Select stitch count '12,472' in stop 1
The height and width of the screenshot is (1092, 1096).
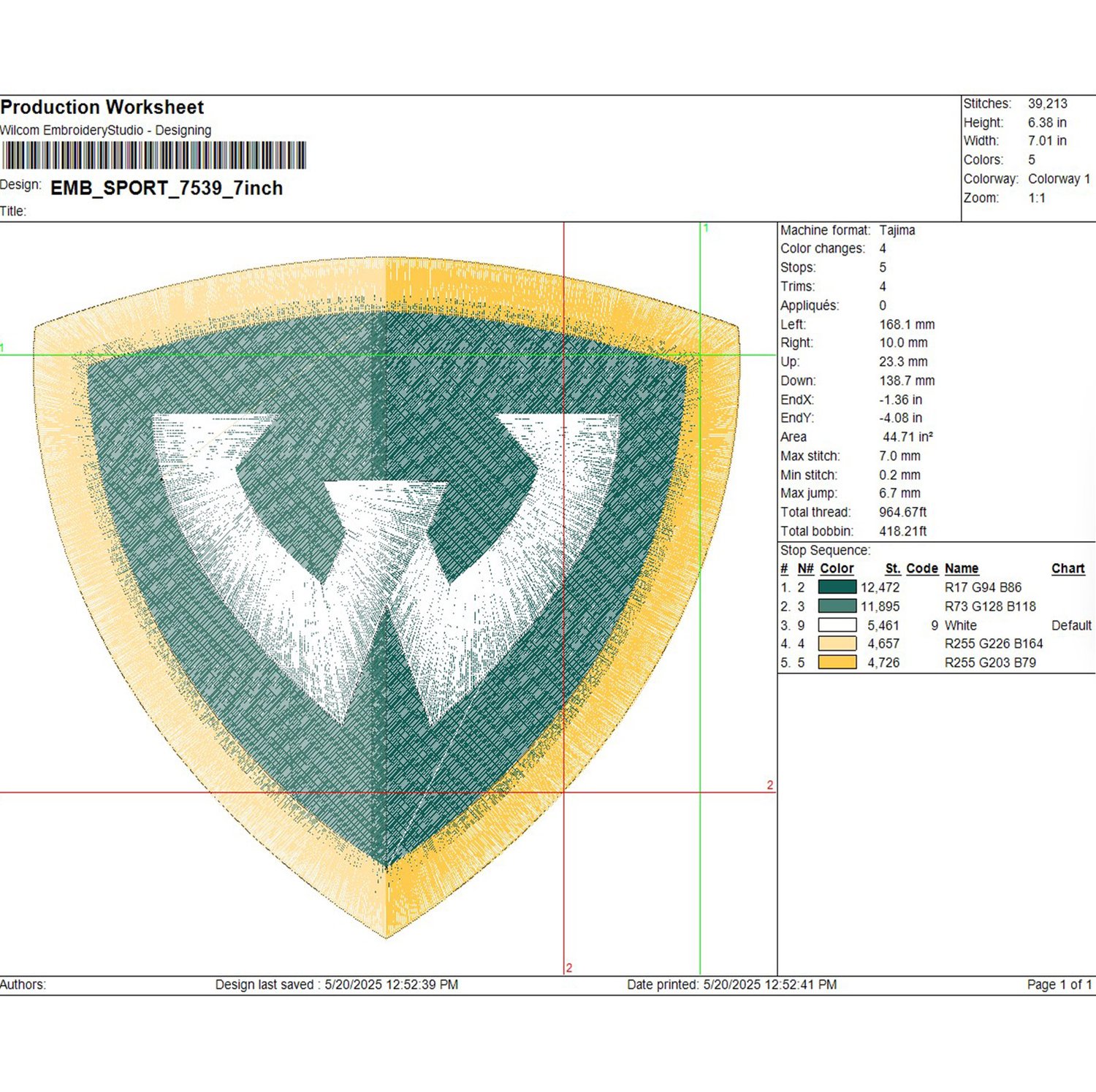click(x=880, y=587)
